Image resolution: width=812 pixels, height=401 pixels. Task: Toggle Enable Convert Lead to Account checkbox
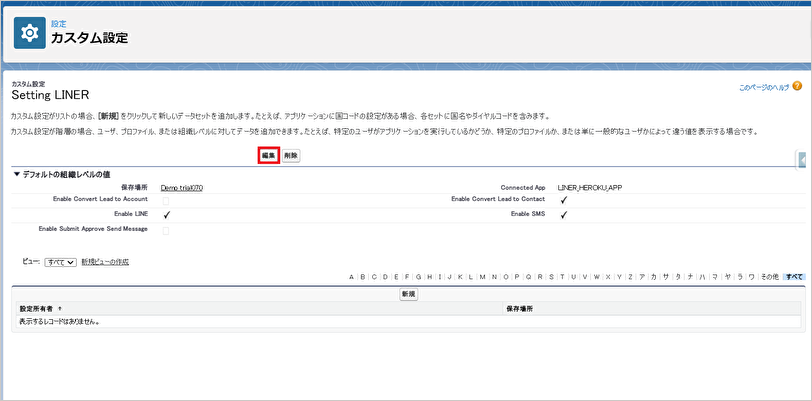[x=166, y=200]
